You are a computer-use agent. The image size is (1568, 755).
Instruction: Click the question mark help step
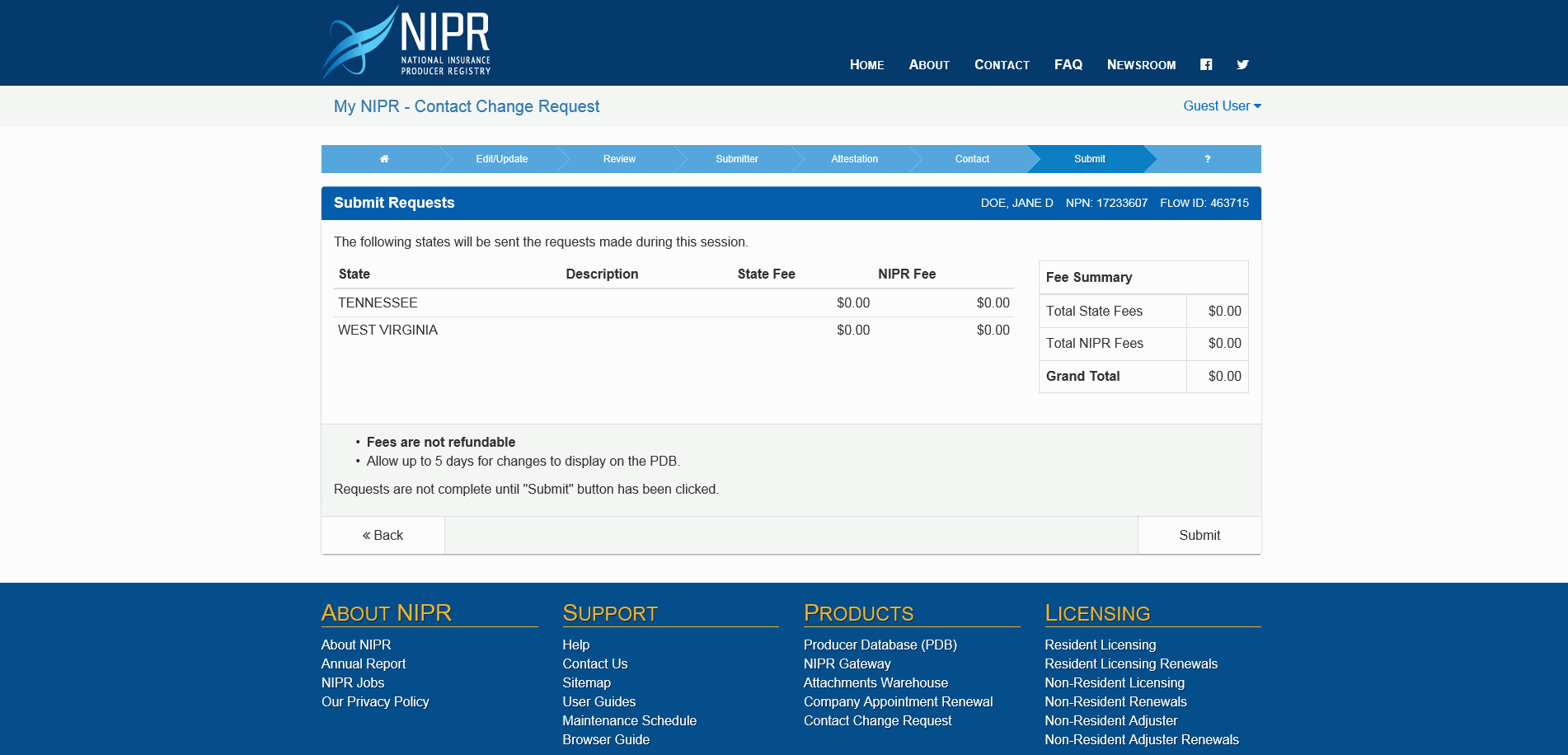(x=1207, y=159)
